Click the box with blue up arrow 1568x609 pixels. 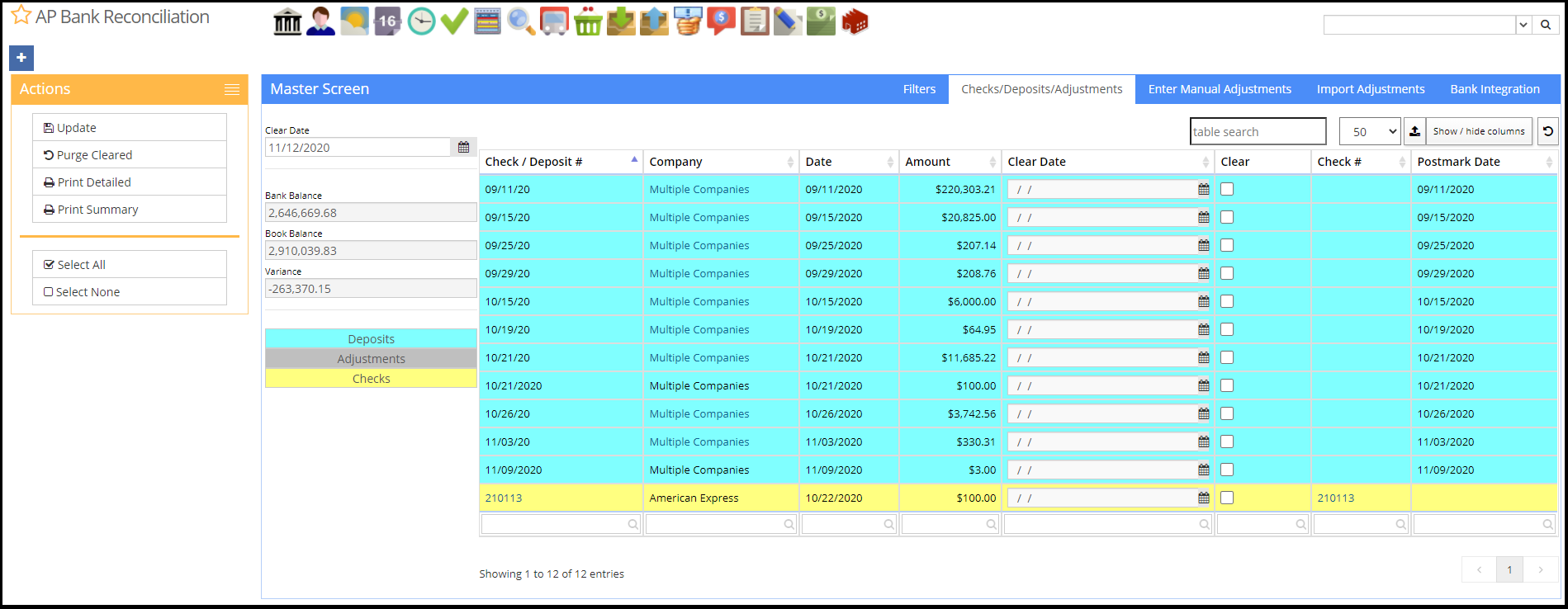pos(654,21)
